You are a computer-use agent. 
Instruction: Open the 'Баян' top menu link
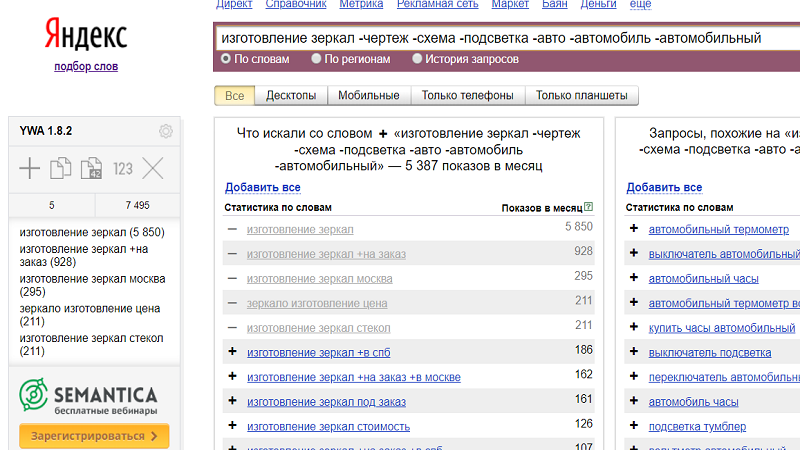(x=555, y=4)
